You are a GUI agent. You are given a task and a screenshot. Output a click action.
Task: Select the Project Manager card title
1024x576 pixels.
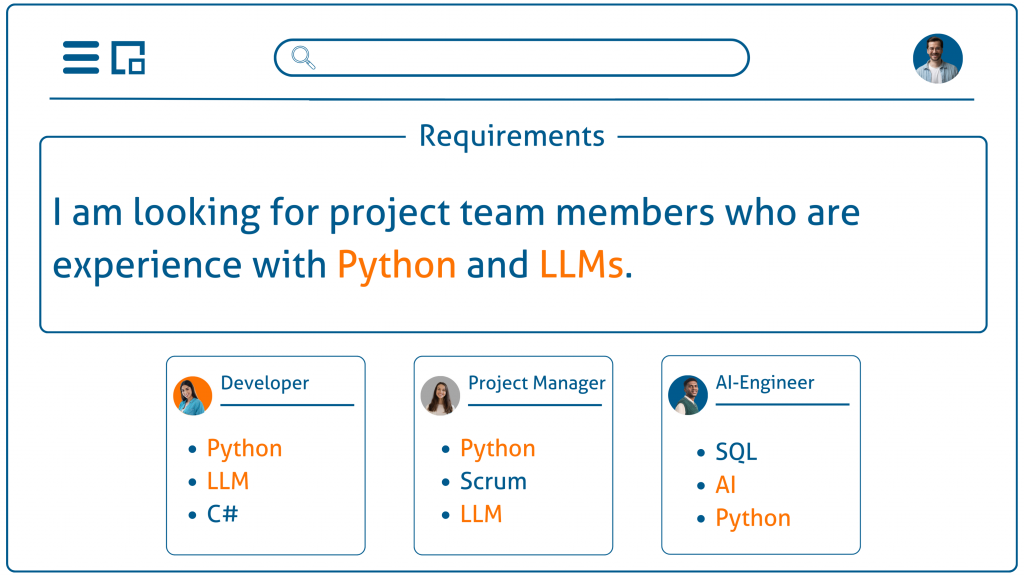[x=536, y=383]
